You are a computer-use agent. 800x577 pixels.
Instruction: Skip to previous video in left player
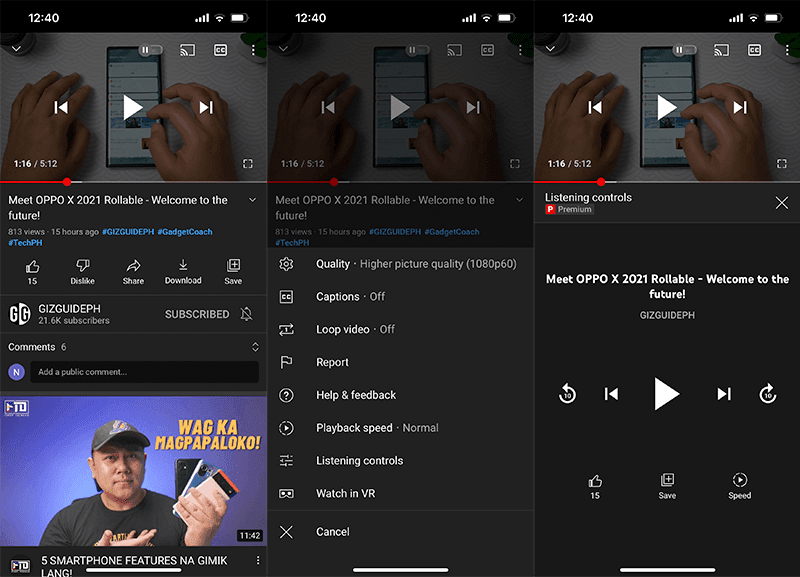pos(61,108)
